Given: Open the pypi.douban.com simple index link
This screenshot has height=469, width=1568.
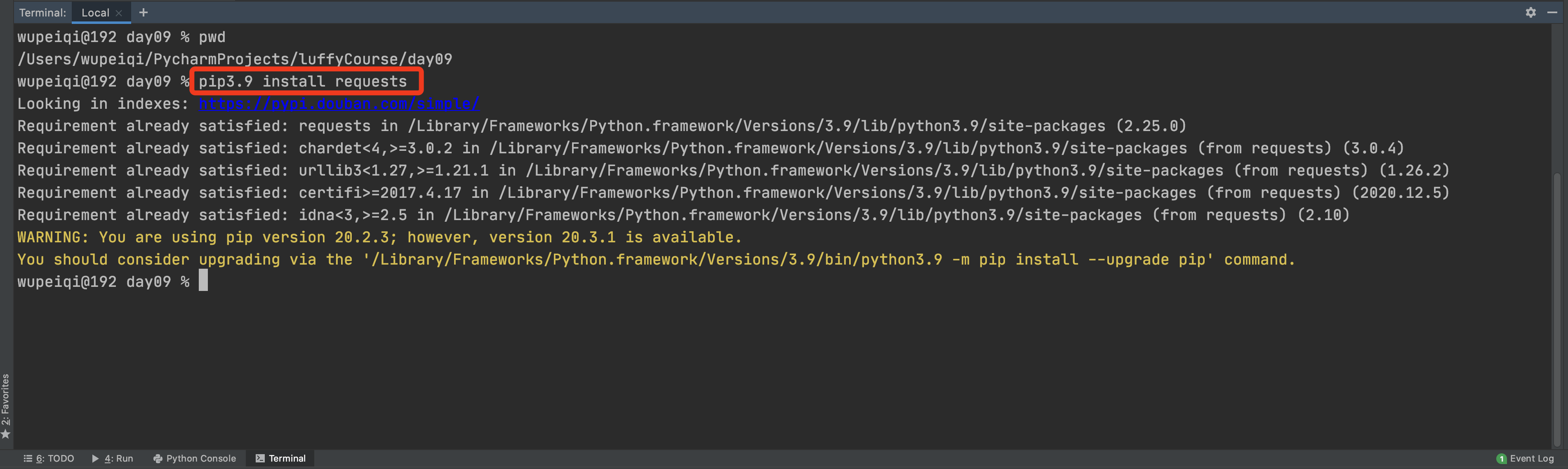Looking at the screenshot, I should click(339, 104).
